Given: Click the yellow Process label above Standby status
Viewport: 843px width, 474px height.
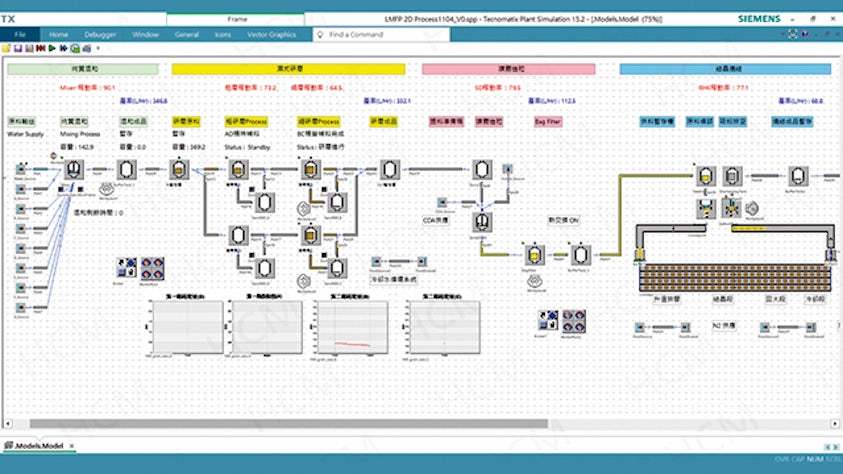Looking at the screenshot, I should point(246,122).
